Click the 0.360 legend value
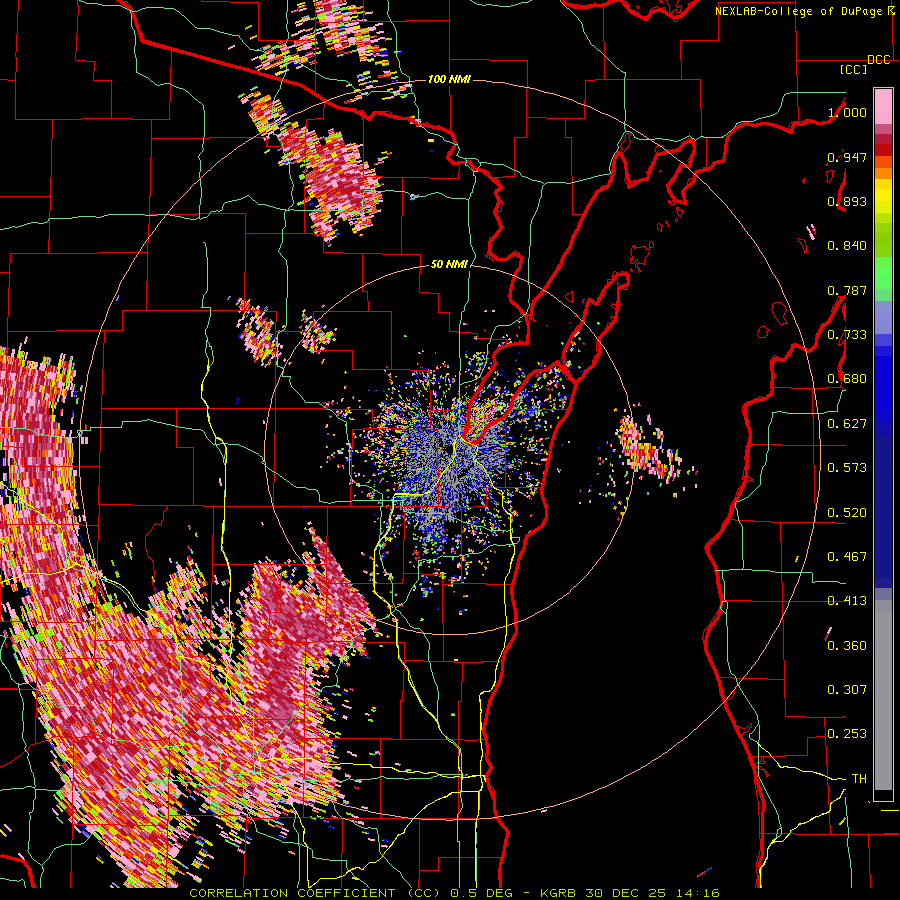 click(847, 646)
